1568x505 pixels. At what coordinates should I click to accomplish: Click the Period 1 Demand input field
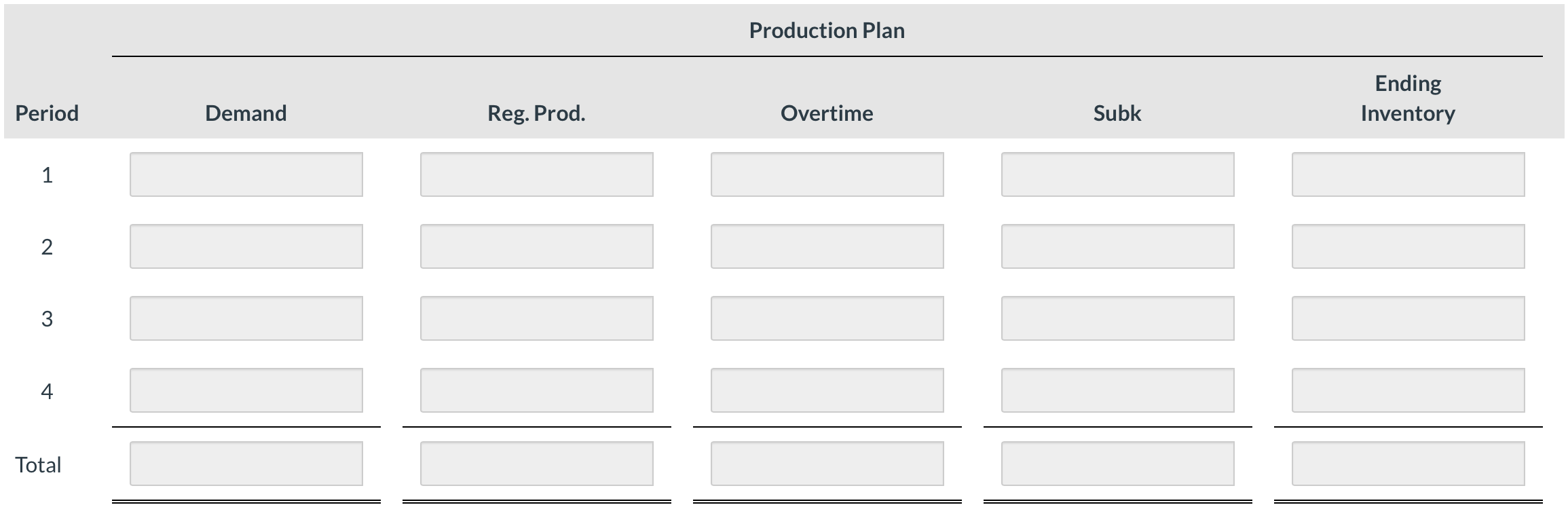coord(246,174)
